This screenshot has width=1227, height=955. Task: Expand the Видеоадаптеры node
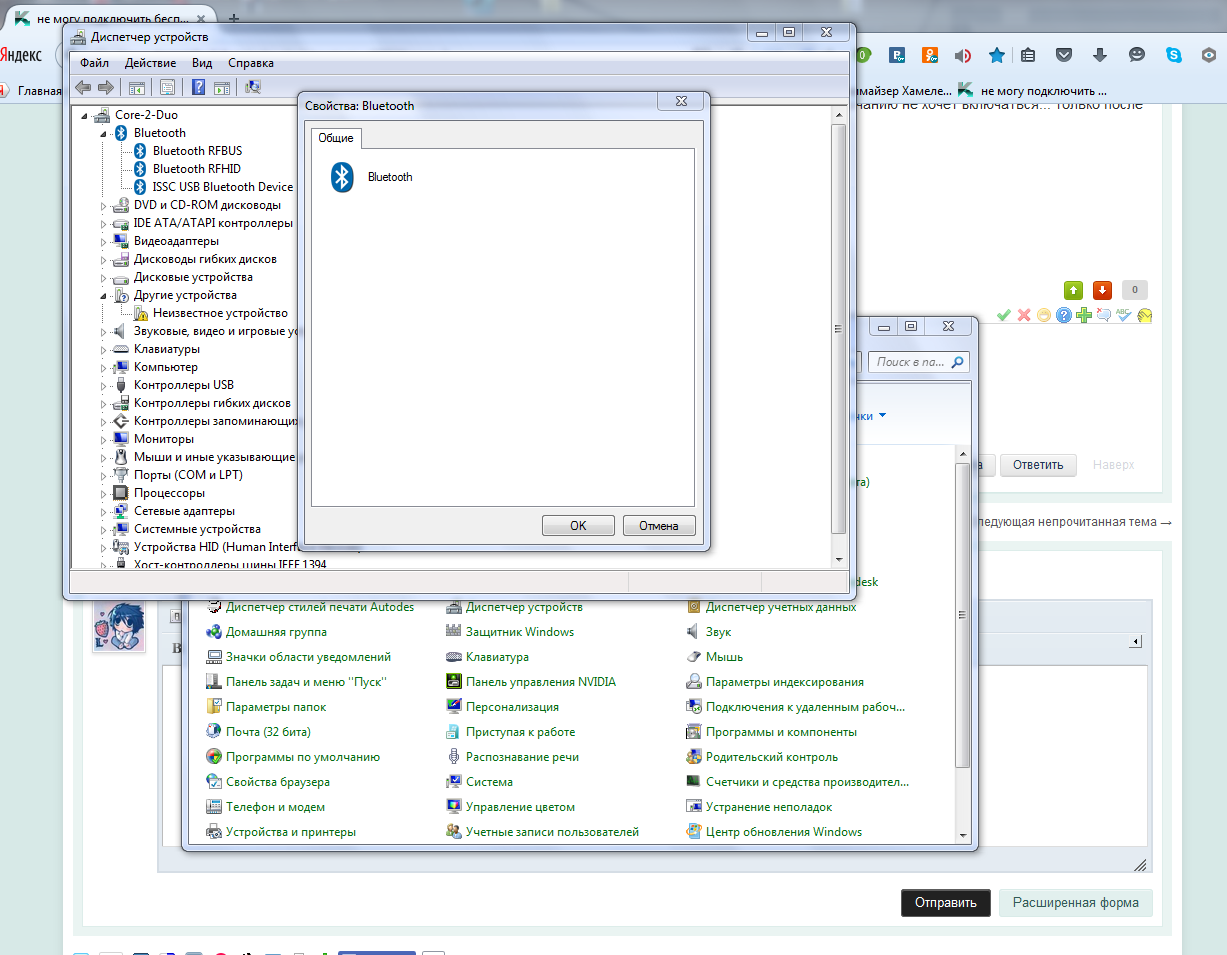(103, 241)
